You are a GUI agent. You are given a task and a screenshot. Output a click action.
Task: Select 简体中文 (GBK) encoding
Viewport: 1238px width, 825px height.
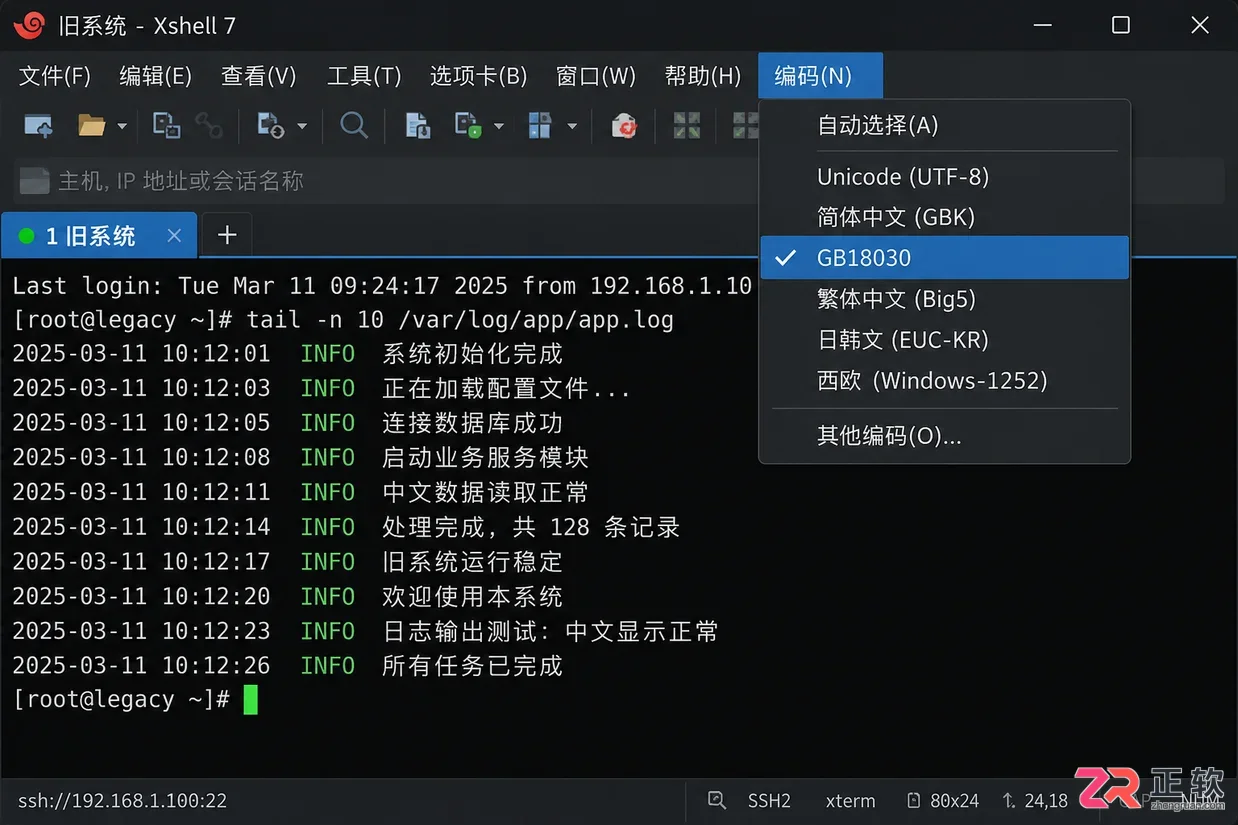[945, 217]
